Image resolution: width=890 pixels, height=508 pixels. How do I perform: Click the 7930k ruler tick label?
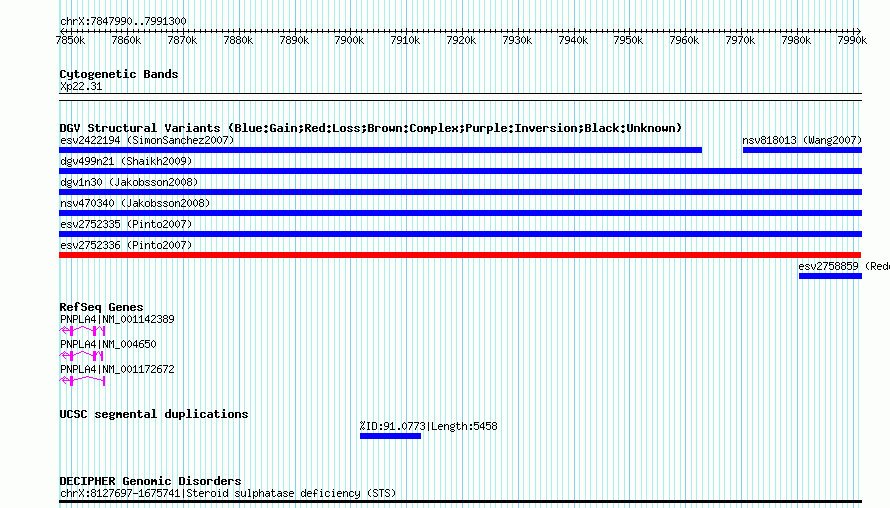point(517,40)
